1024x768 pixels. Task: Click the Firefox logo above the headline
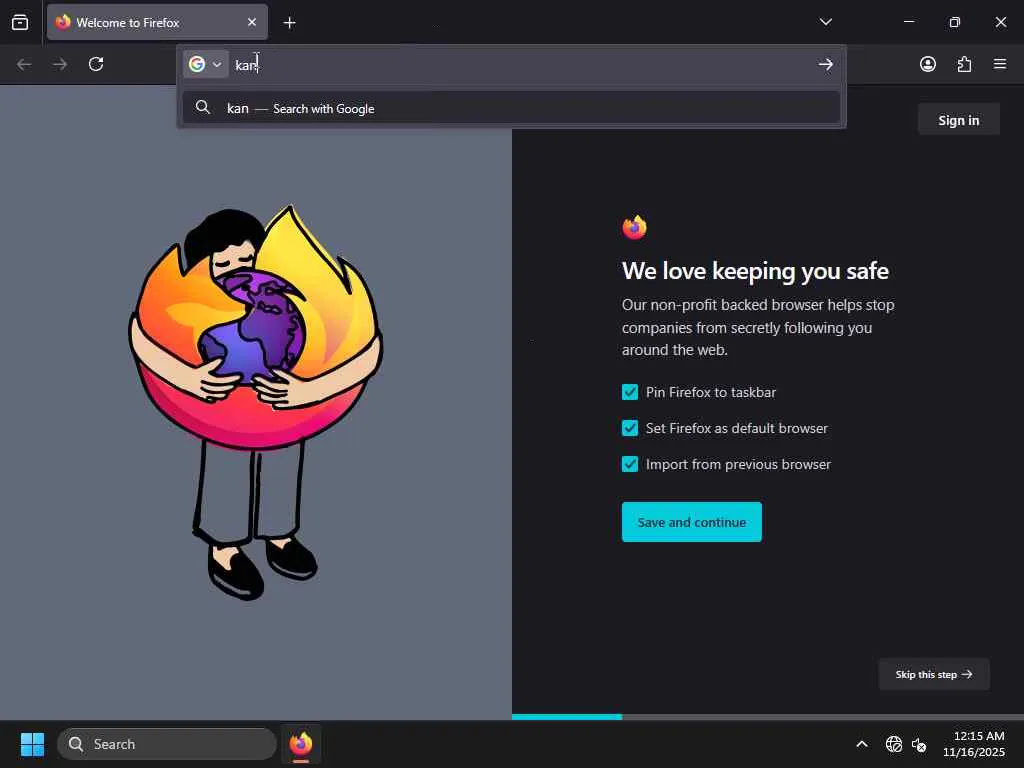click(634, 228)
